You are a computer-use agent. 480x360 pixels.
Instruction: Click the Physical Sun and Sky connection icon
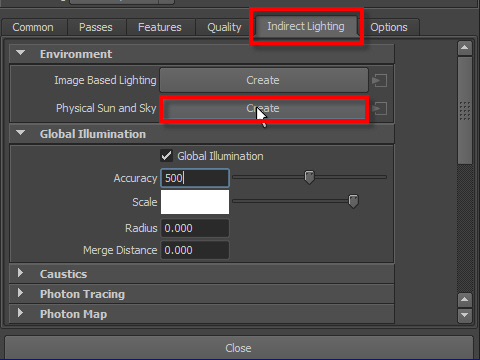point(379,109)
